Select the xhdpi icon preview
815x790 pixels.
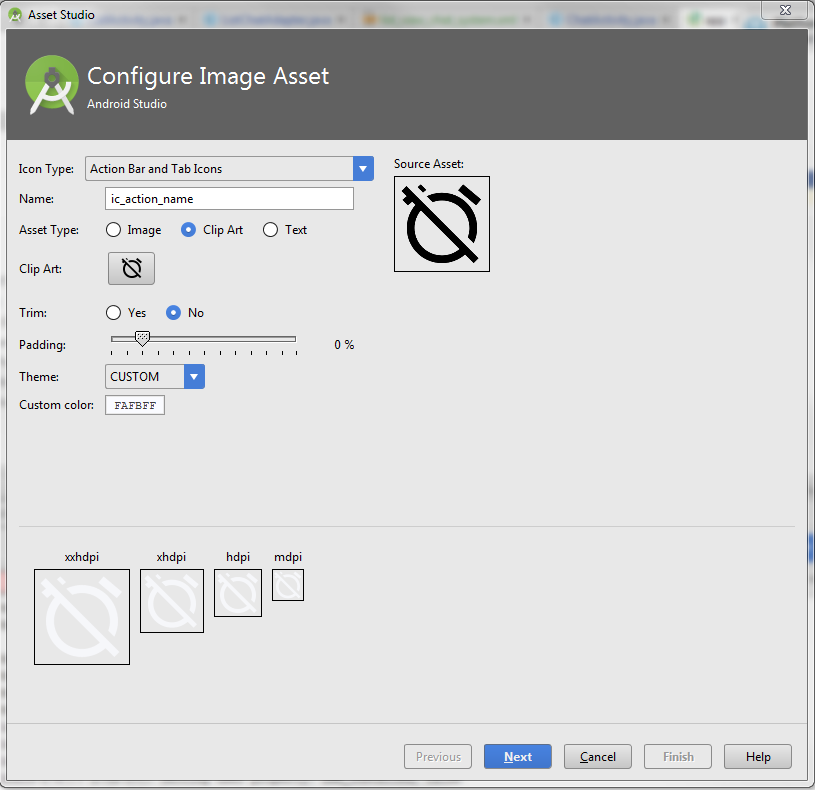(x=171, y=600)
